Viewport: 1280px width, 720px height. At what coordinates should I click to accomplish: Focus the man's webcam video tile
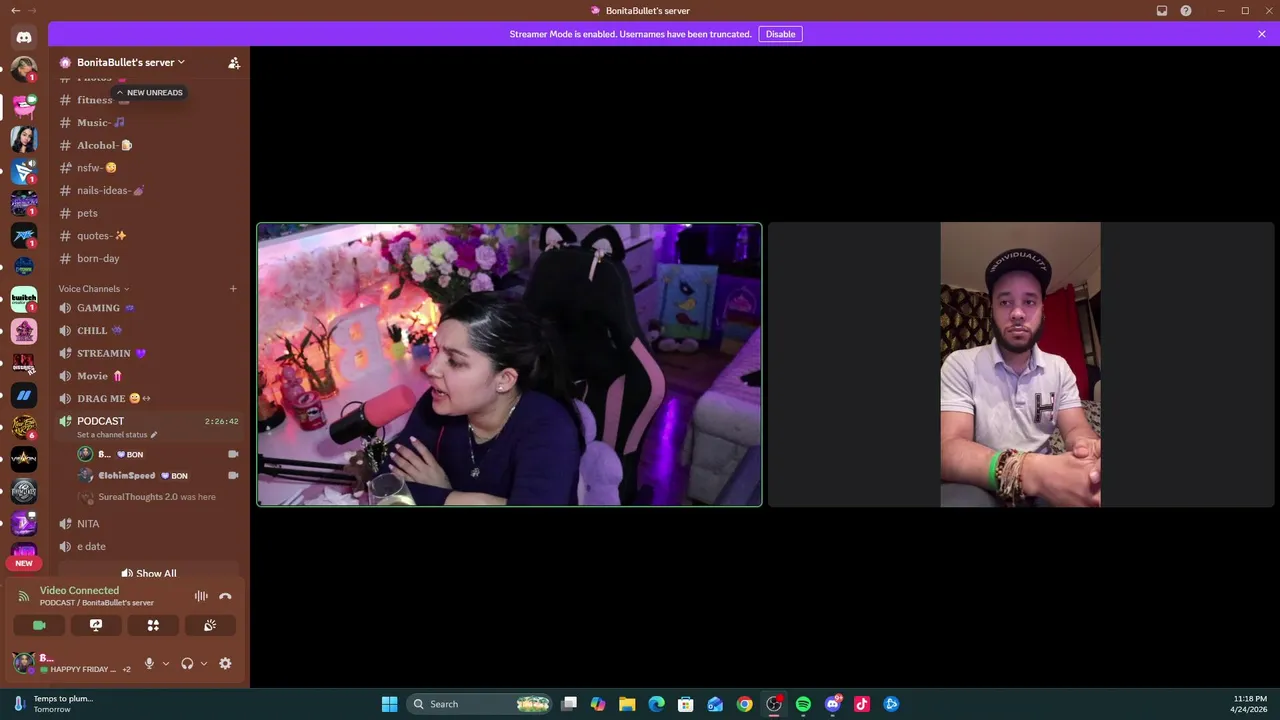tap(1020, 365)
